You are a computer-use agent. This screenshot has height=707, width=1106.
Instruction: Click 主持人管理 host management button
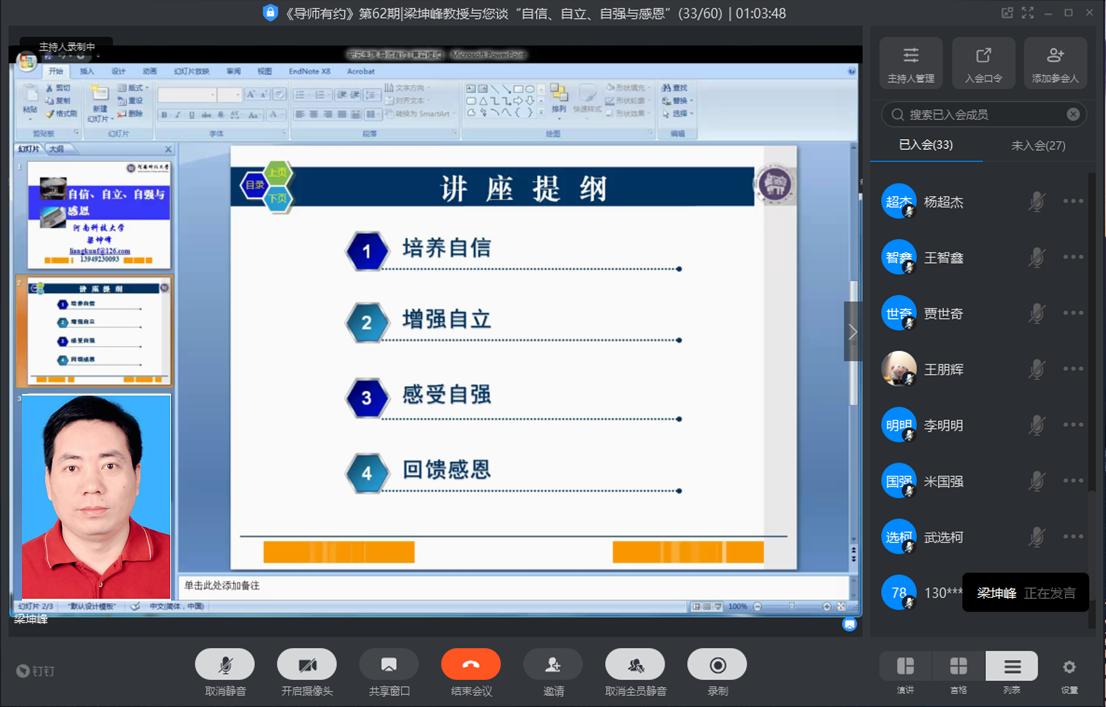coord(911,63)
